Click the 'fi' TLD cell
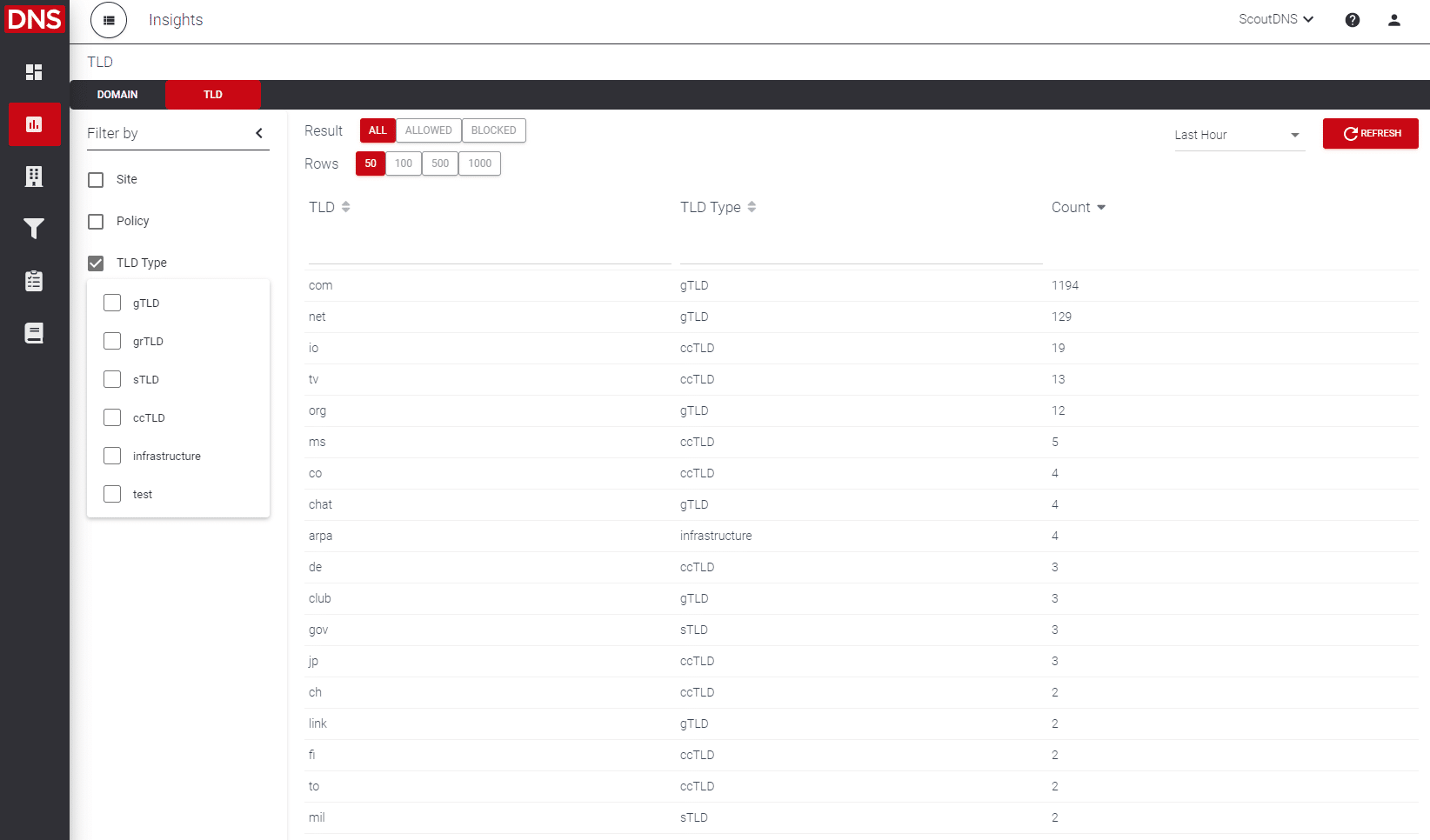The height and width of the screenshot is (840, 1430). [311, 756]
